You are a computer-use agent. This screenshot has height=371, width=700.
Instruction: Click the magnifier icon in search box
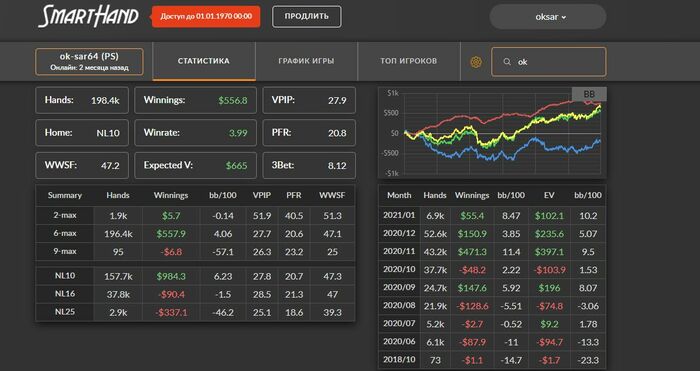pos(507,62)
